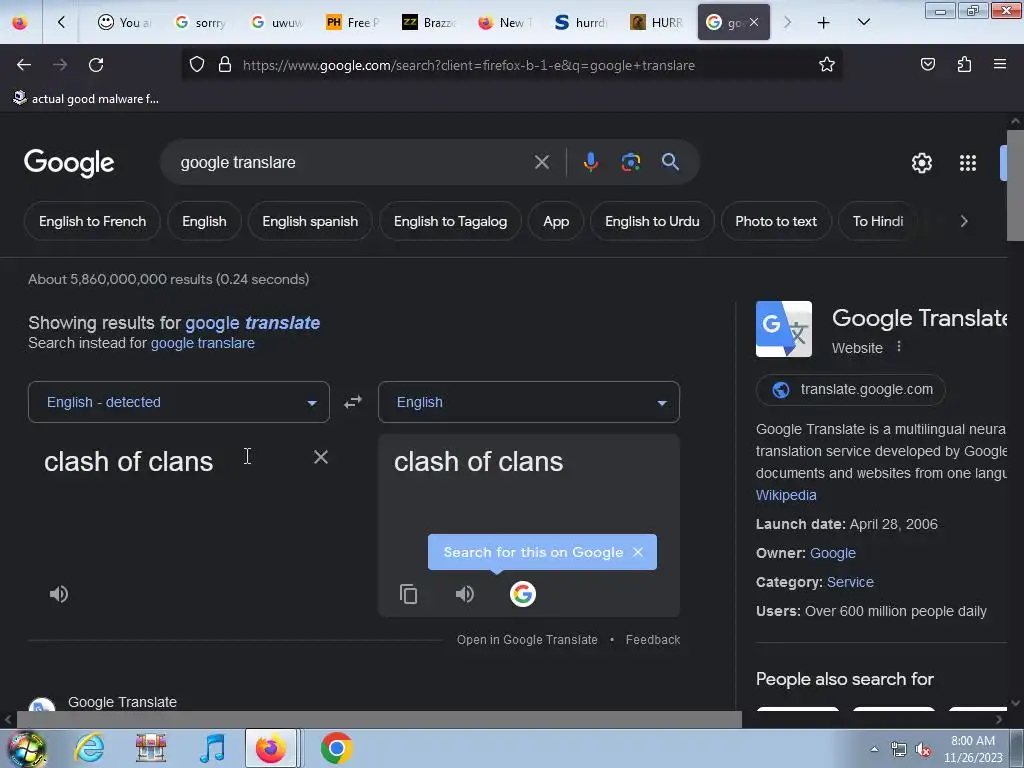1024x768 pixels.
Task: Open the target language English dropdown
Action: click(x=528, y=402)
